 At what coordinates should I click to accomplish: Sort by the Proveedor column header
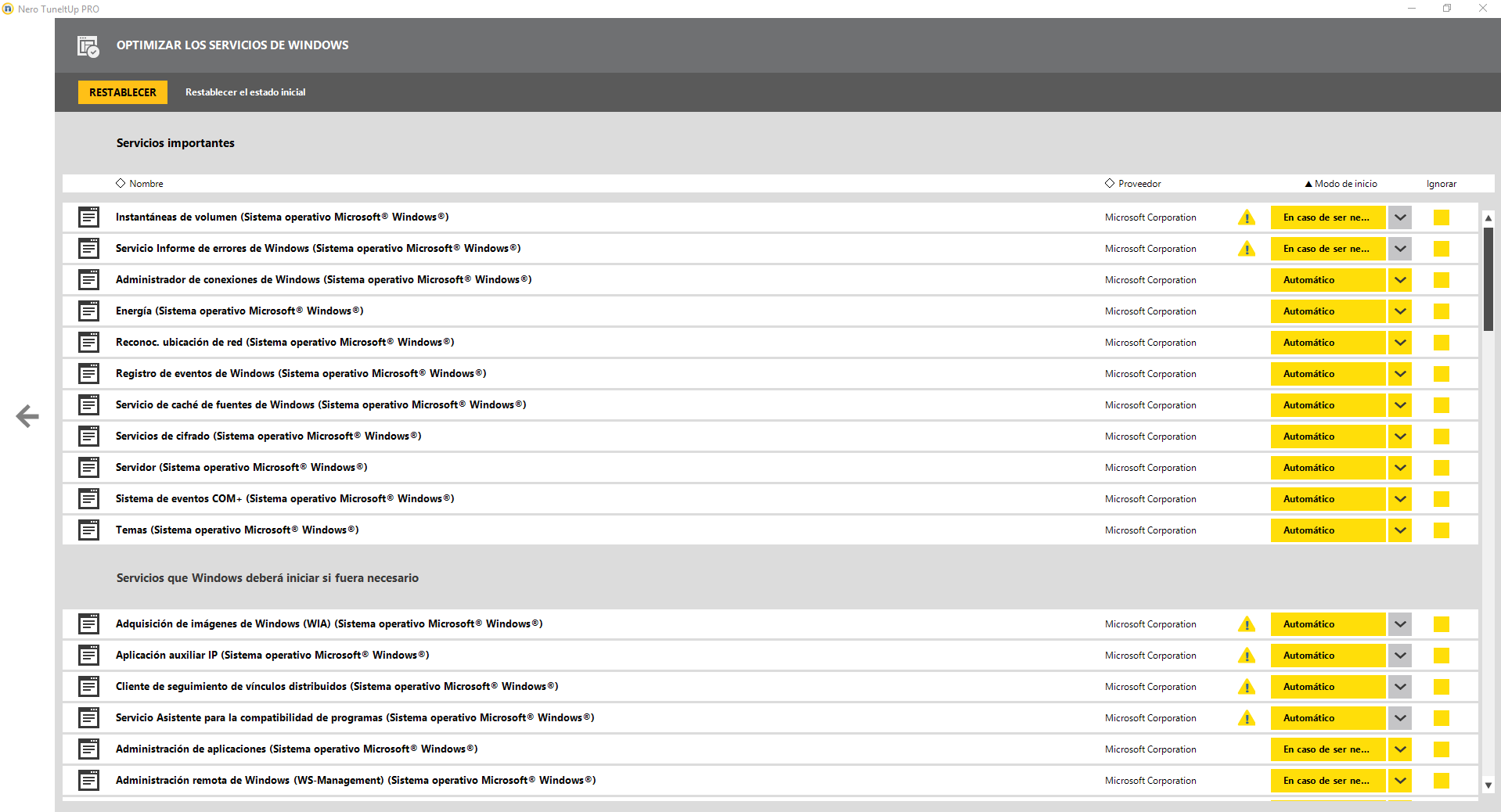click(x=1132, y=184)
